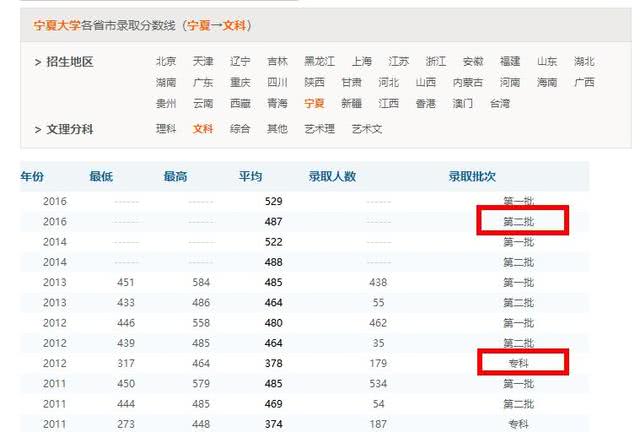This screenshot has width=640, height=432.
Task: Click the enrollment count 438
Action: coord(378,283)
